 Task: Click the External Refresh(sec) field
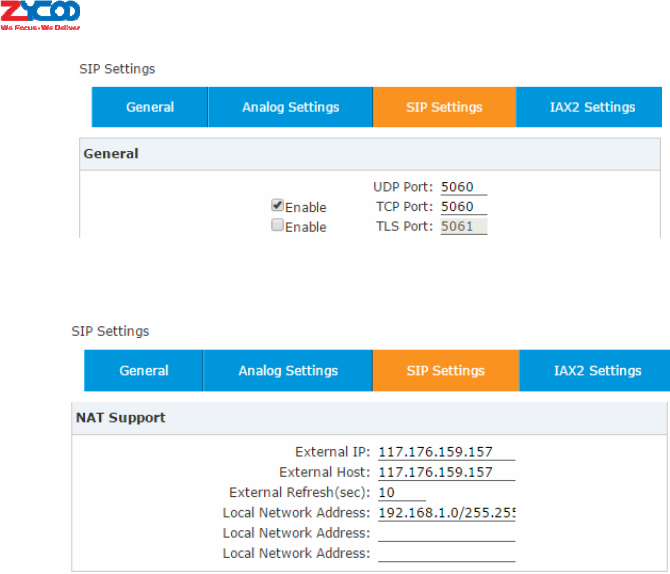[x=401, y=493]
